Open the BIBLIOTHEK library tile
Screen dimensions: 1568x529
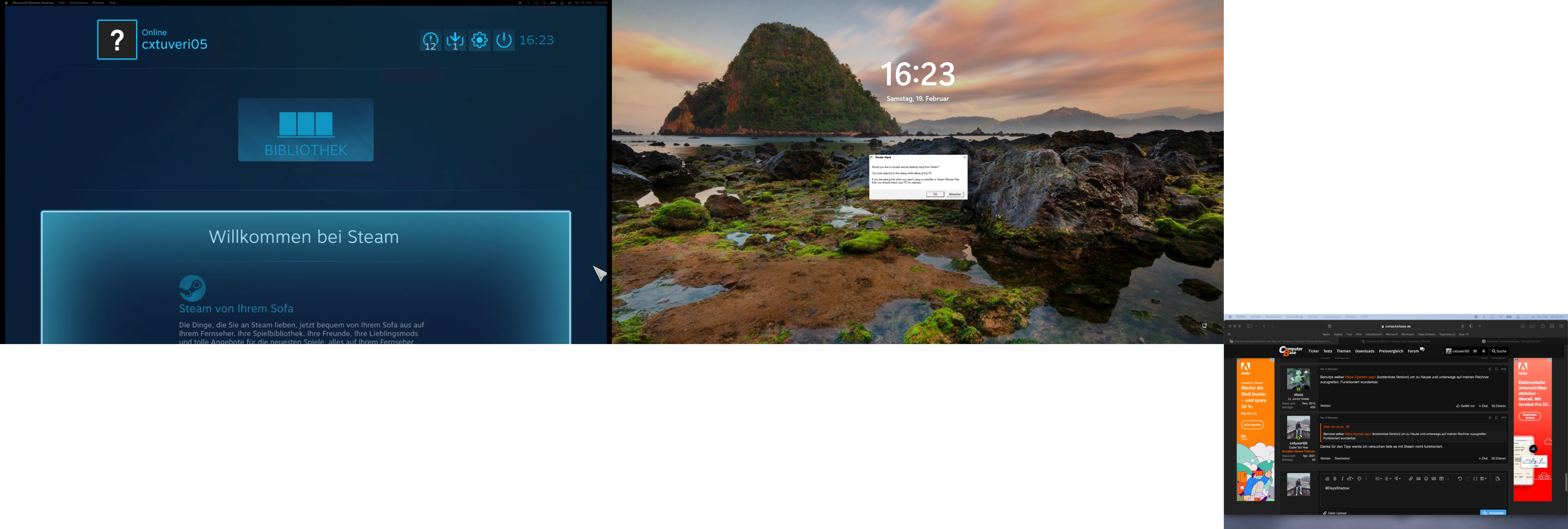pos(305,130)
